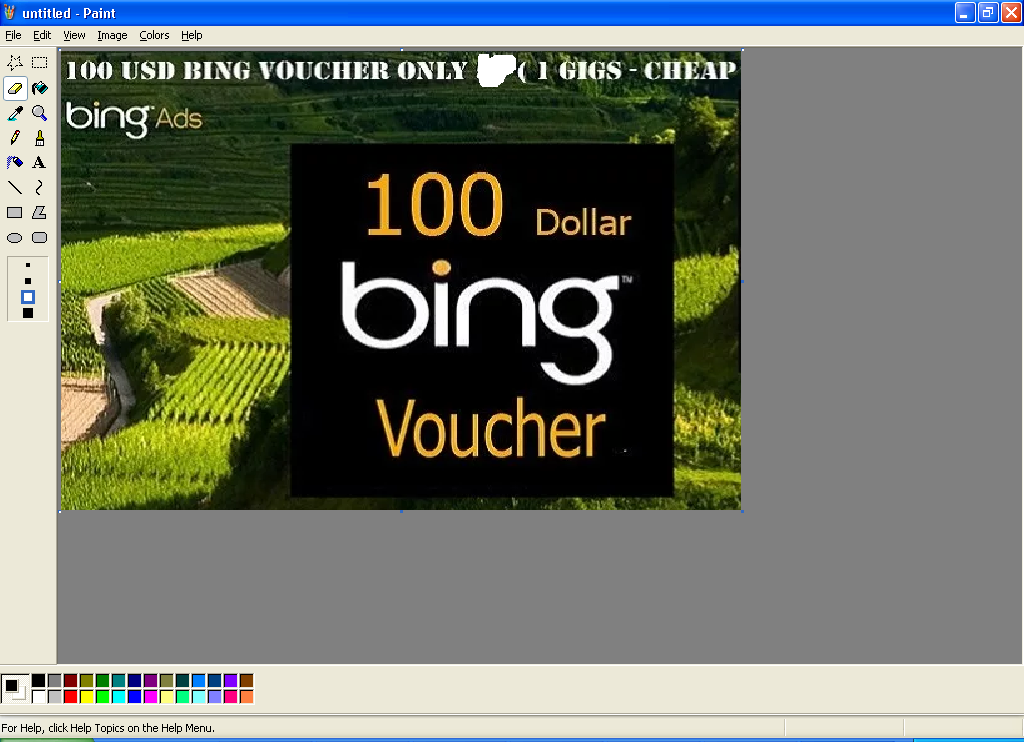Screen dimensions: 1024x742
Task: Open the Edit menu
Action: pyautogui.click(x=42, y=35)
